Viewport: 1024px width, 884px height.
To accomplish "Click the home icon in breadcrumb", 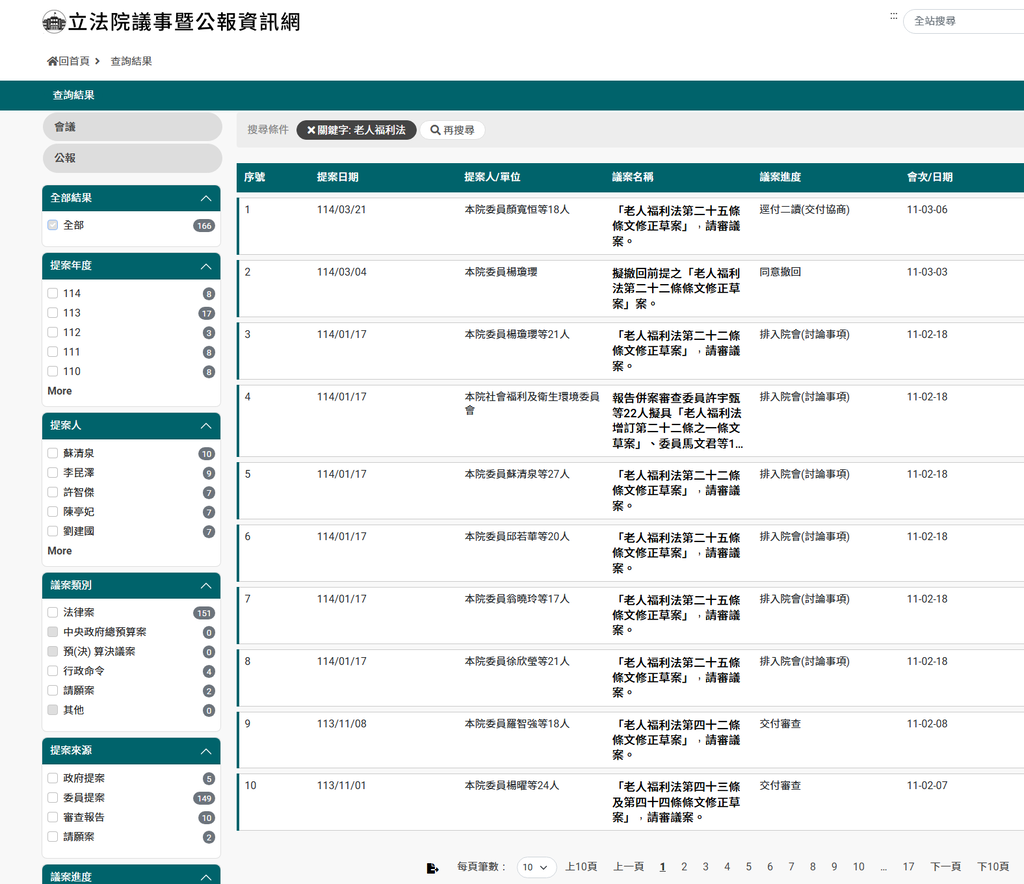I will tap(53, 61).
